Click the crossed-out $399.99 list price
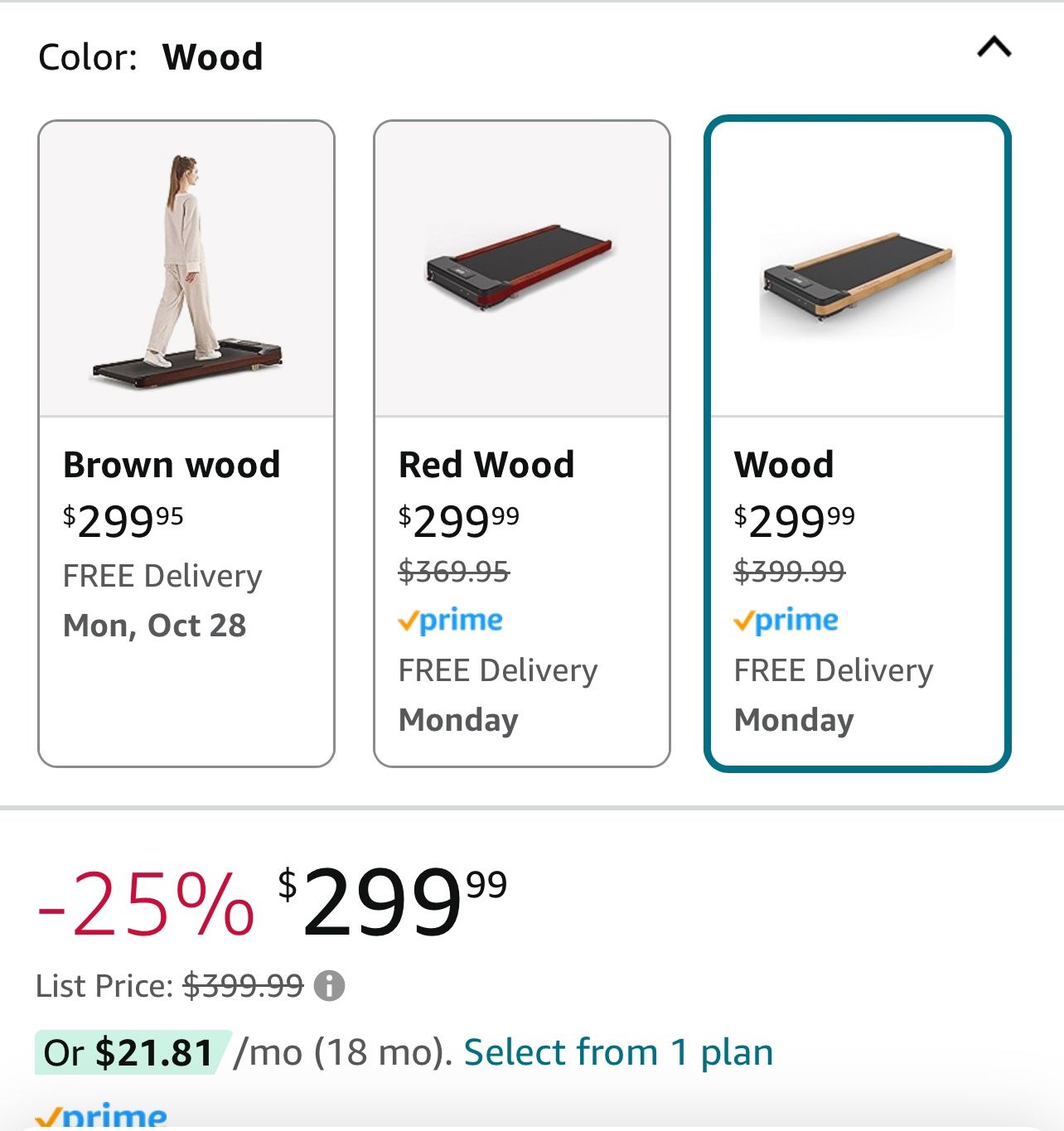This screenshot has width=1064, height=1131. pyautogui.click(x=244, y=986)
